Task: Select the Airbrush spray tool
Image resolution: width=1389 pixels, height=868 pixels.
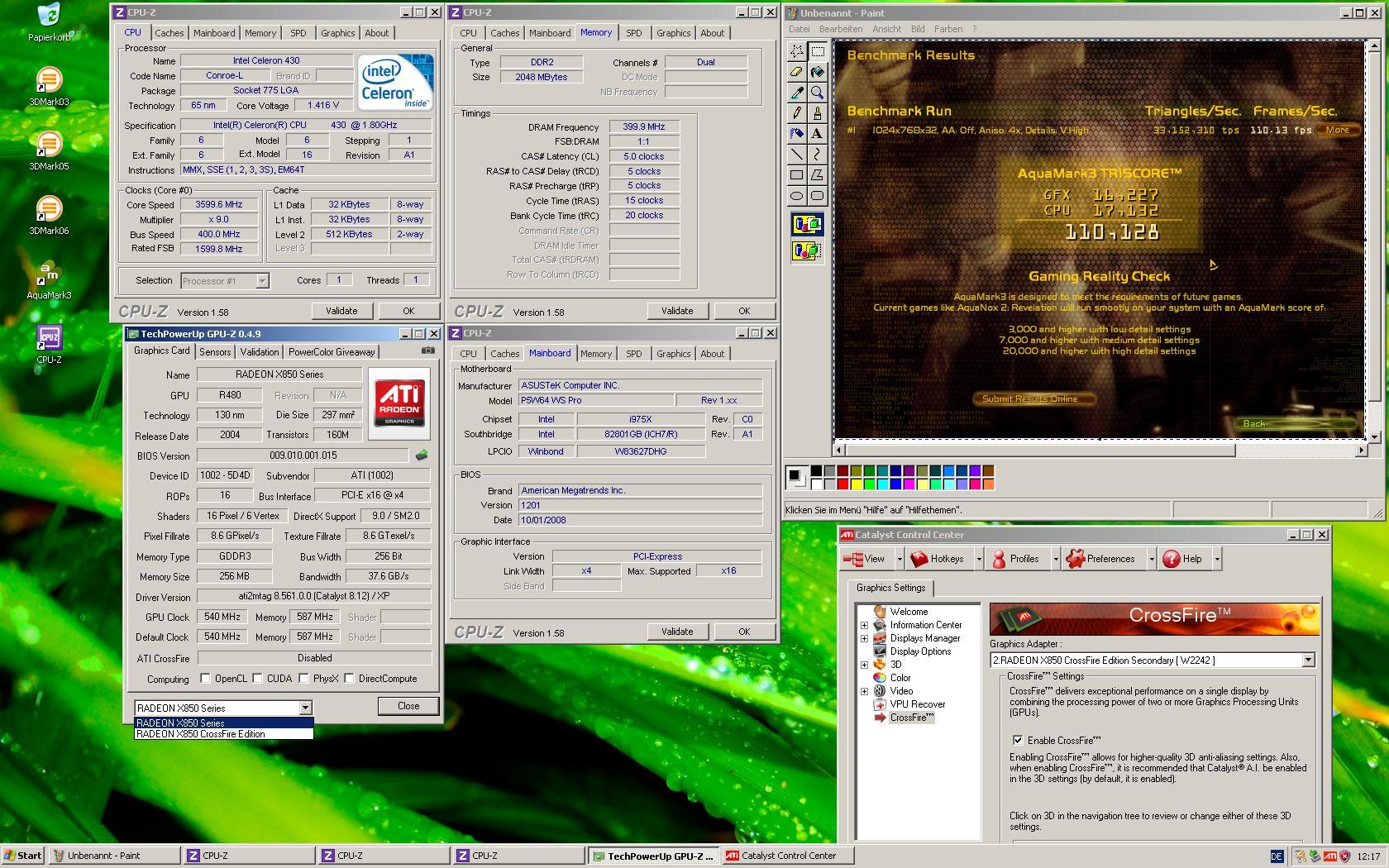Action: [796, 134]
